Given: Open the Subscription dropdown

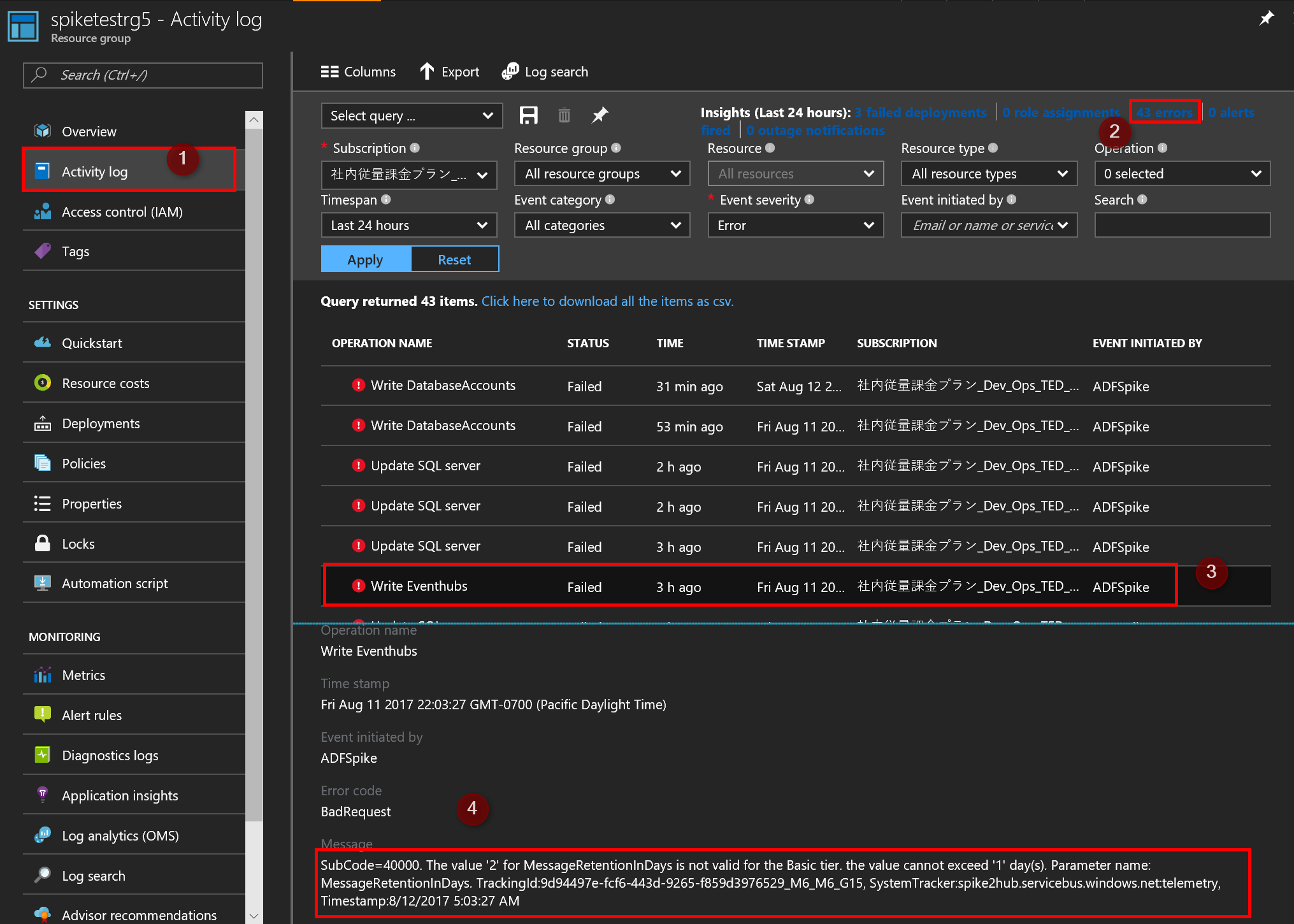Looking at the screenshot, I should coord(409,174).
